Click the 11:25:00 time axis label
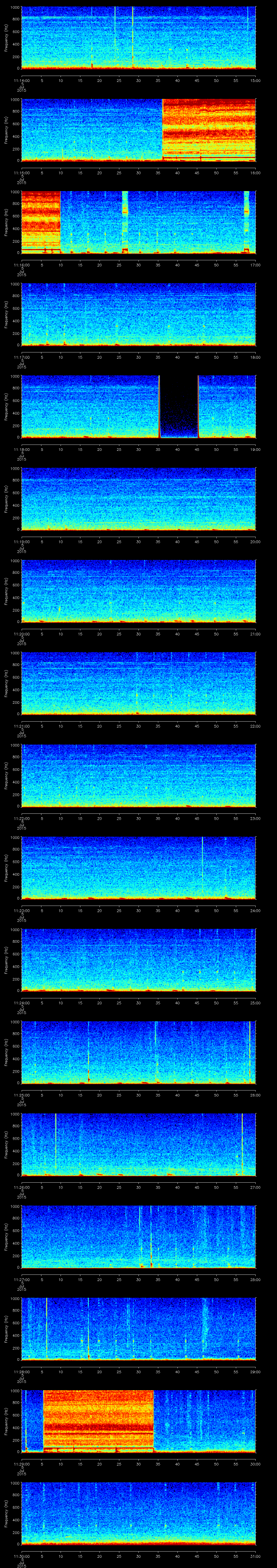Screen dimensions: 277x1568 pyautogui.click(x=21, y=1095)
